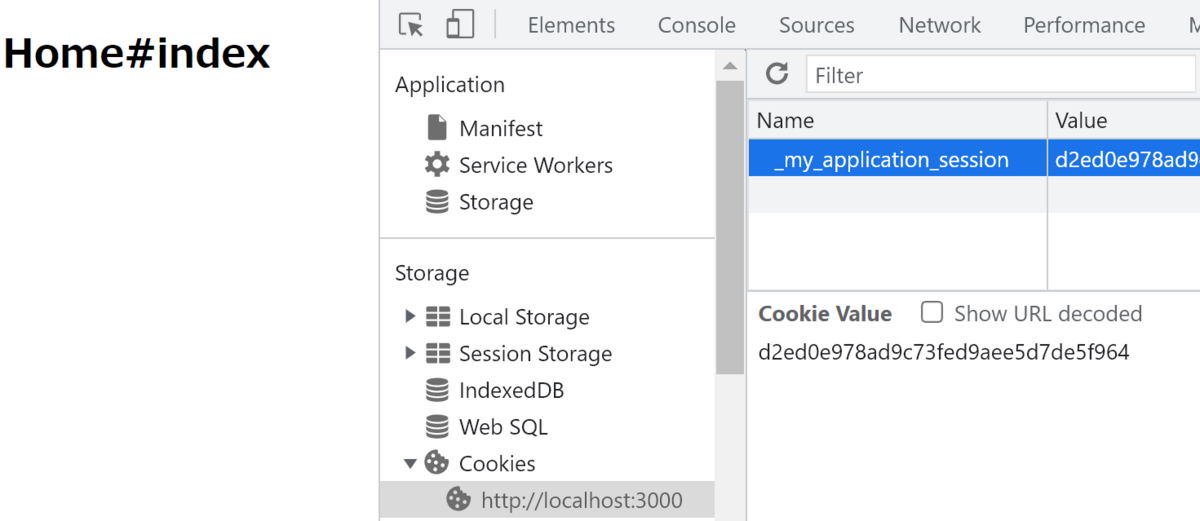Open the Console tab
The height and width of the screenshot is (521, 1200).
click(x=696, y=25)
